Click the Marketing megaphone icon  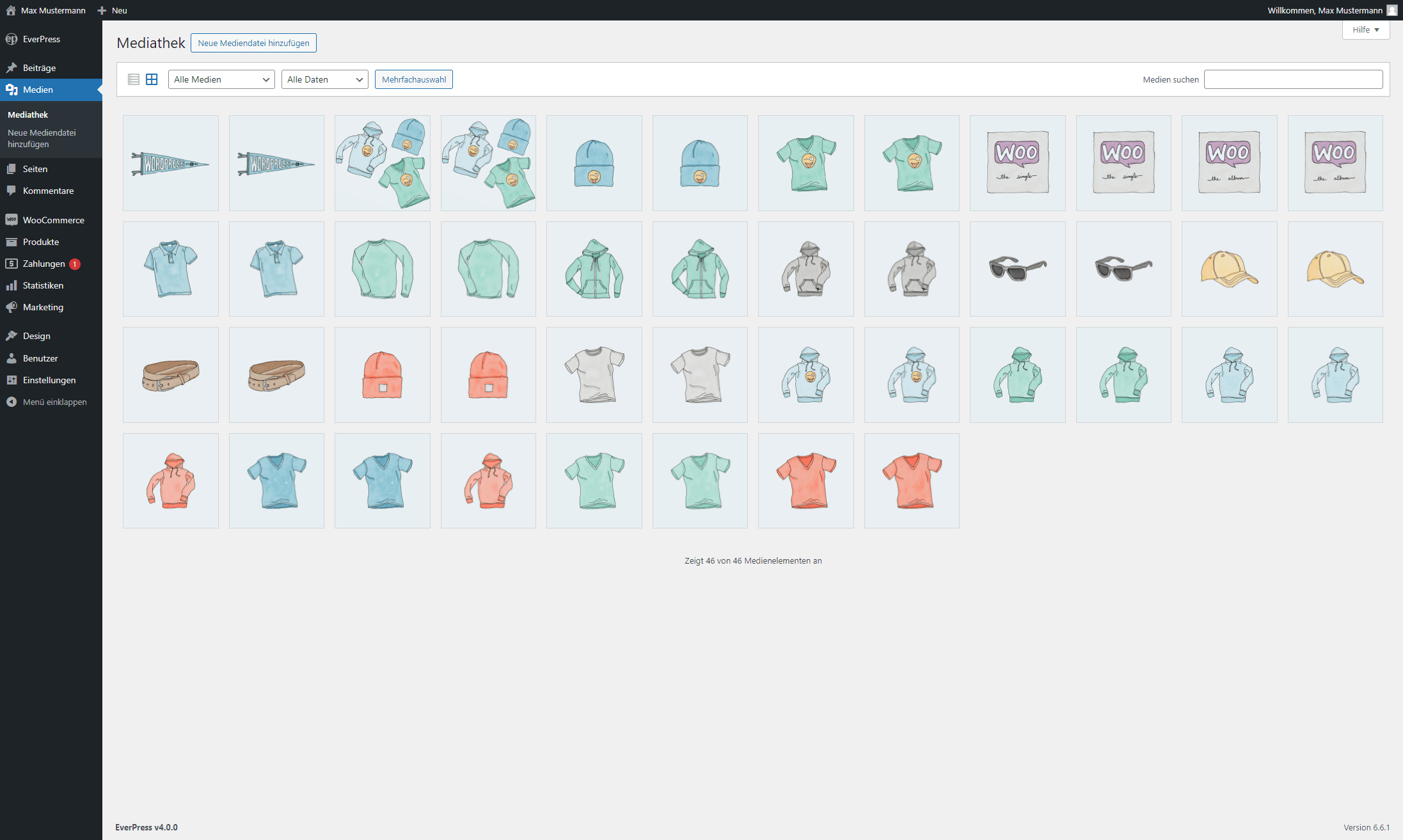pyautogui.click(x=12, y=307)
